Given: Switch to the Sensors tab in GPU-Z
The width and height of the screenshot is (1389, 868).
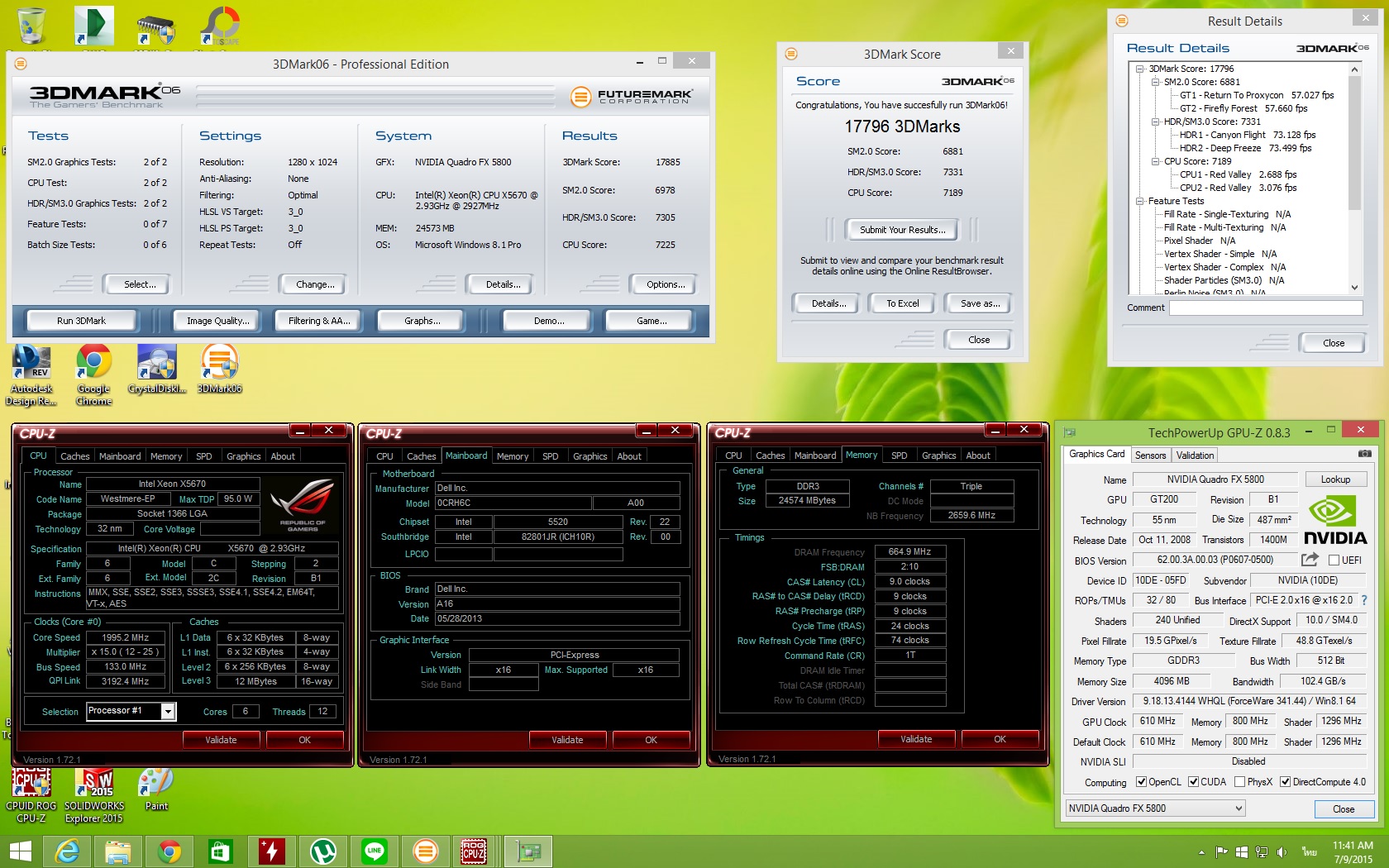Looking at the screenshot, I should coord(1150,455).
